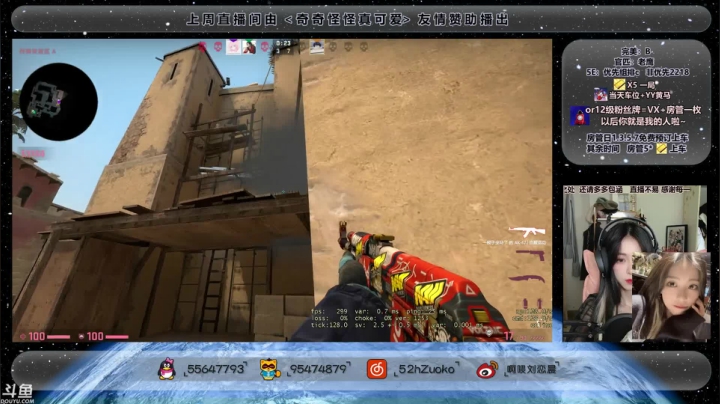Click the fps: 299 netgraph readout
Image resolution: width=720 pixels, height=404 pixels.
click(x=329, y=311)
